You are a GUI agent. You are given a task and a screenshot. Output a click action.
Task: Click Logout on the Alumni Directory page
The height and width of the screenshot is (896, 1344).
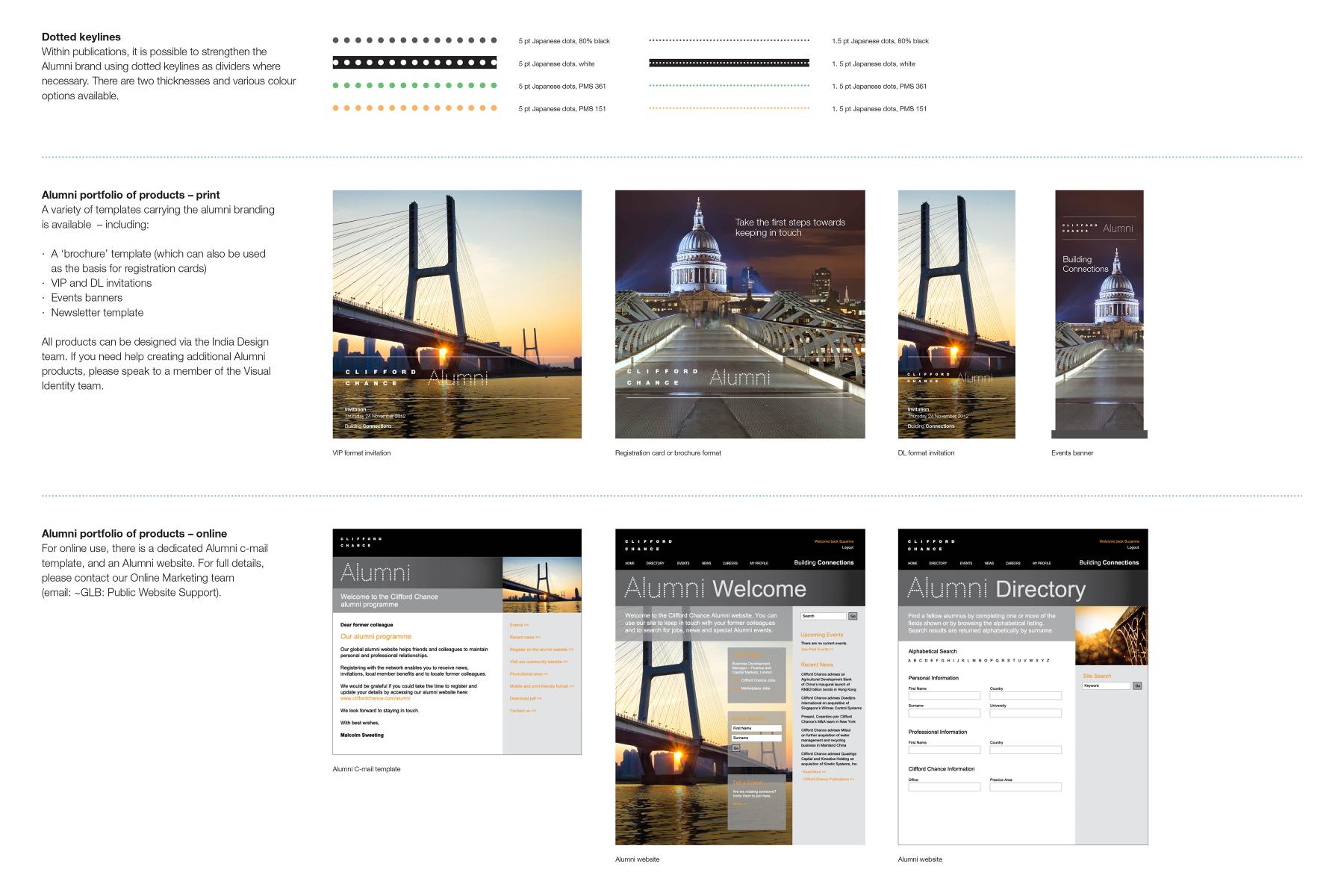click(x=1133, y=547)
